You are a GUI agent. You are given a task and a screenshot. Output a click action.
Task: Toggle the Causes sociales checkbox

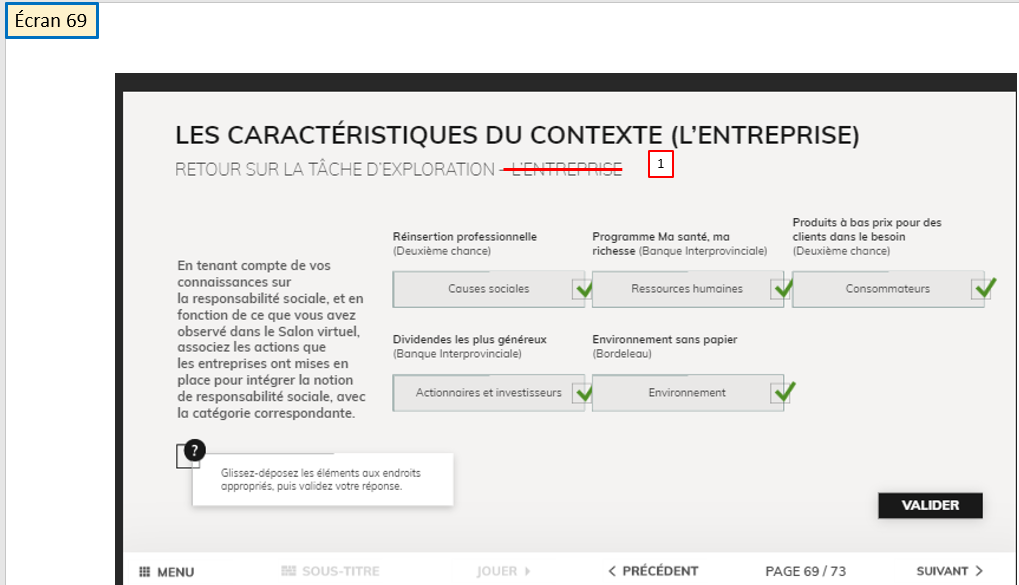582,289
